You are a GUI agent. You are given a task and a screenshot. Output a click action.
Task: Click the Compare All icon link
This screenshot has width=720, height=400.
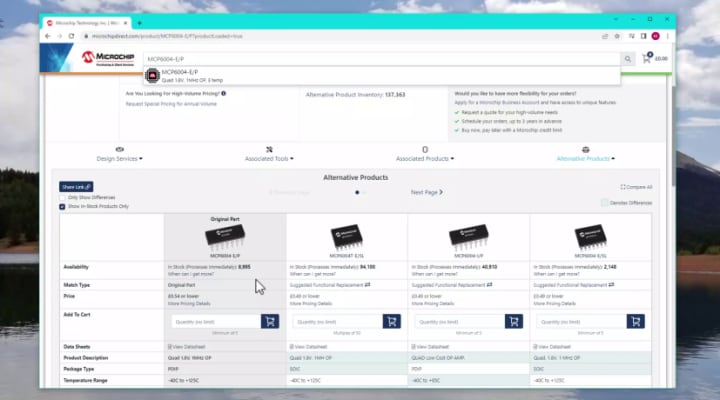tap(636, 187)
